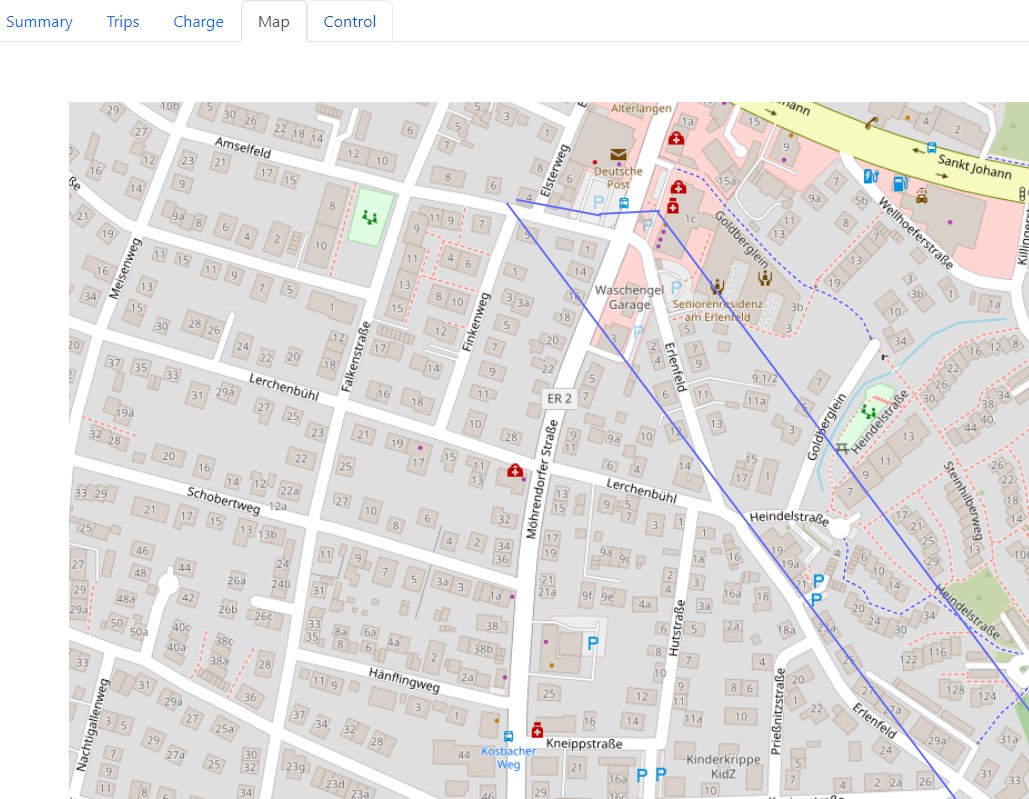Click the brown car wash icon
Viewport: 1029px width, 799px height.
[921, 196]
